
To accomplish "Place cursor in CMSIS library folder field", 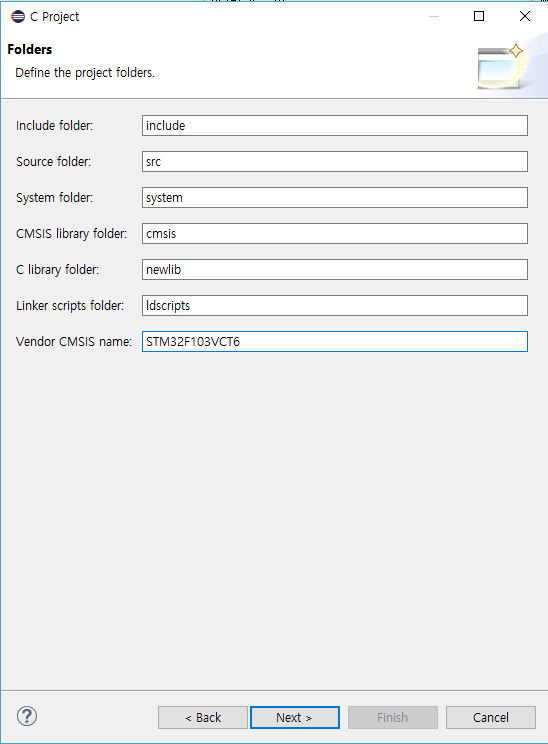I will point(335,233).
